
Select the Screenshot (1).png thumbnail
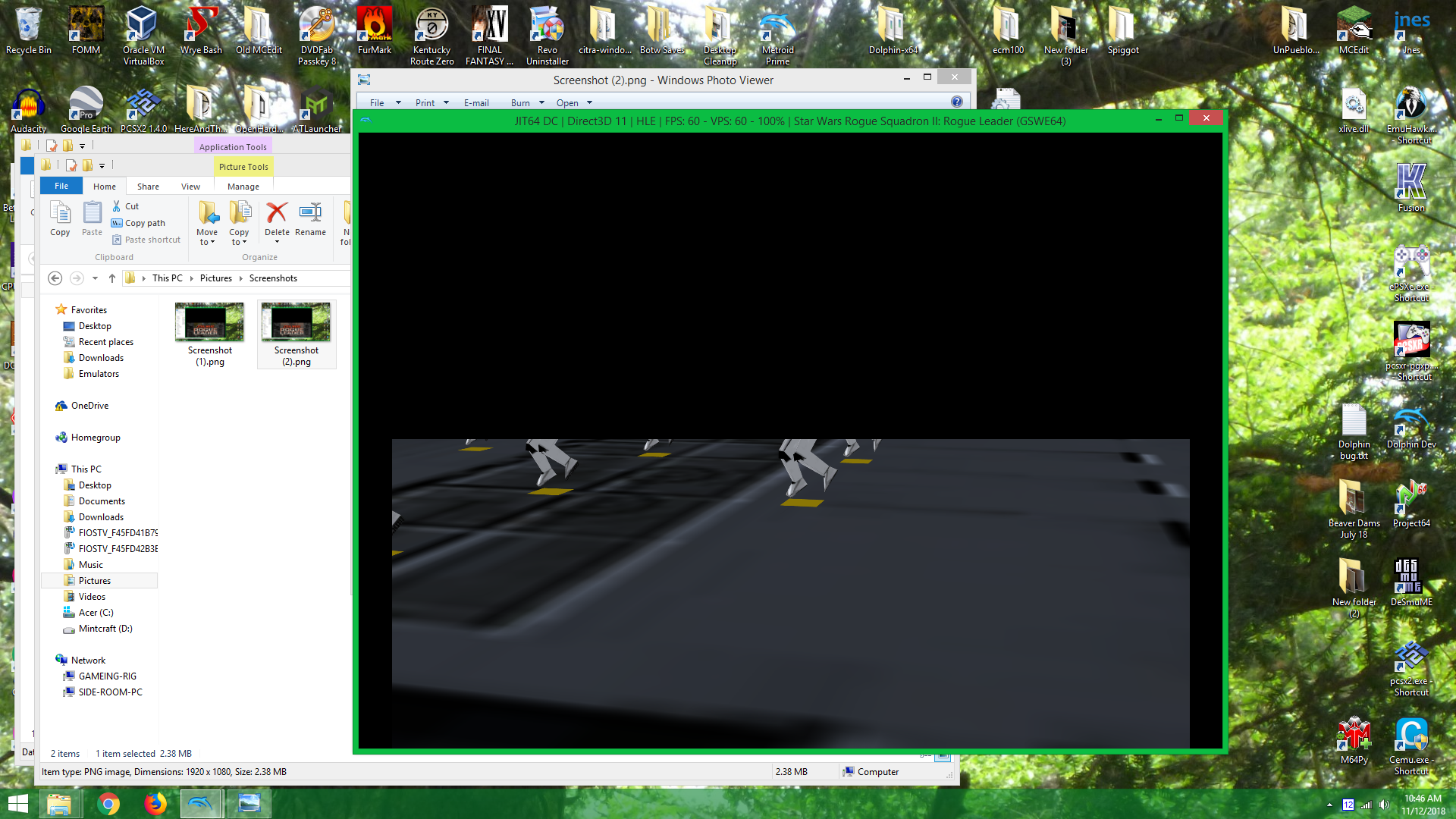tap(209, 322)
